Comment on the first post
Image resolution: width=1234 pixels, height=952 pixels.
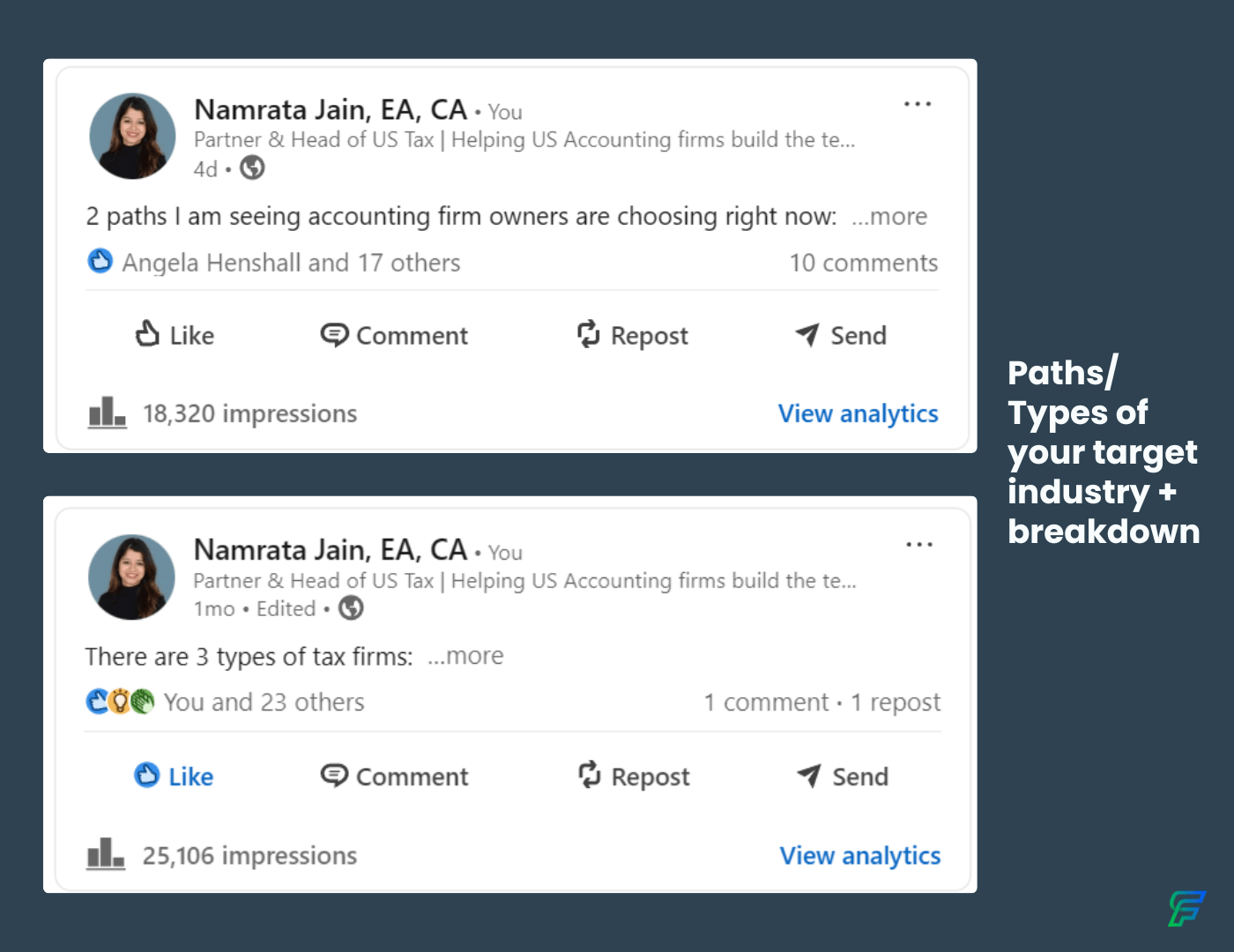pos(394,335)
